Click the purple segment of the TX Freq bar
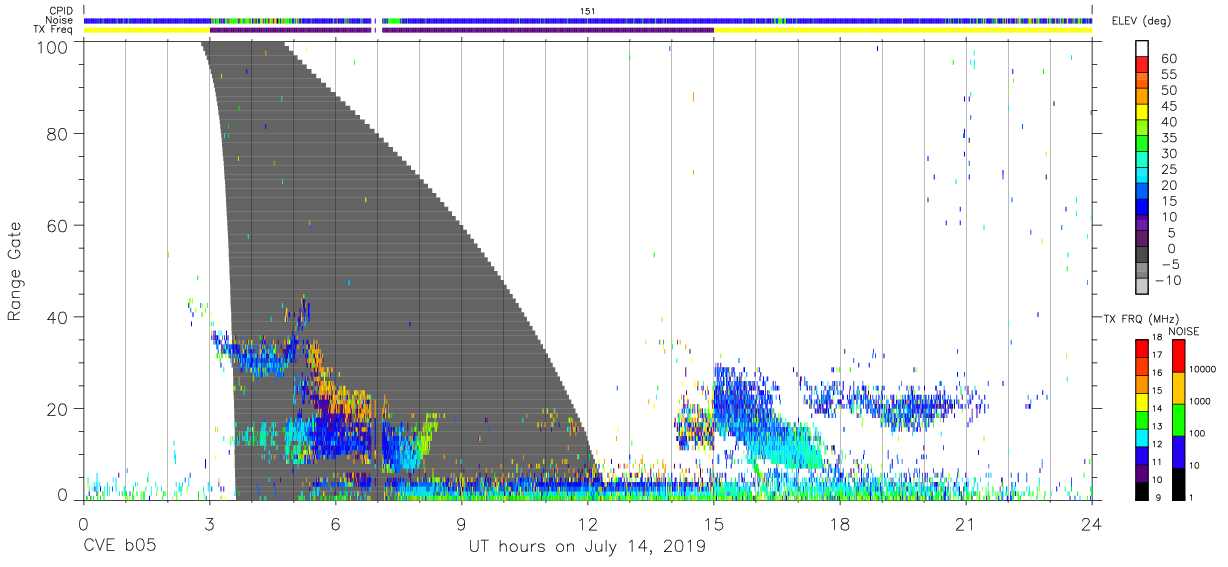1228x567 pixels. pos(461,30)
